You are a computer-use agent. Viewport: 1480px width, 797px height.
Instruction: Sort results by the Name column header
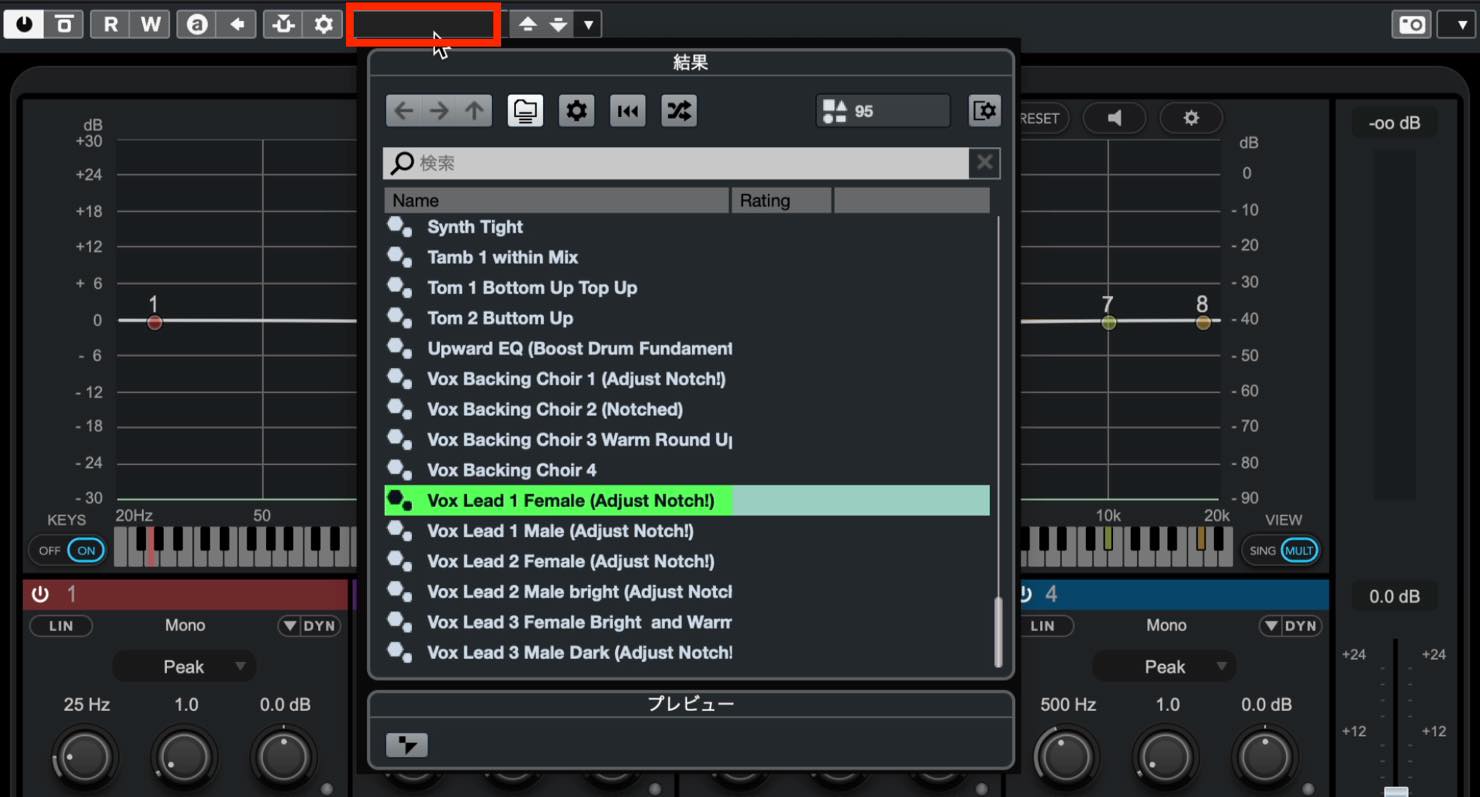click(x=557, y=200)
